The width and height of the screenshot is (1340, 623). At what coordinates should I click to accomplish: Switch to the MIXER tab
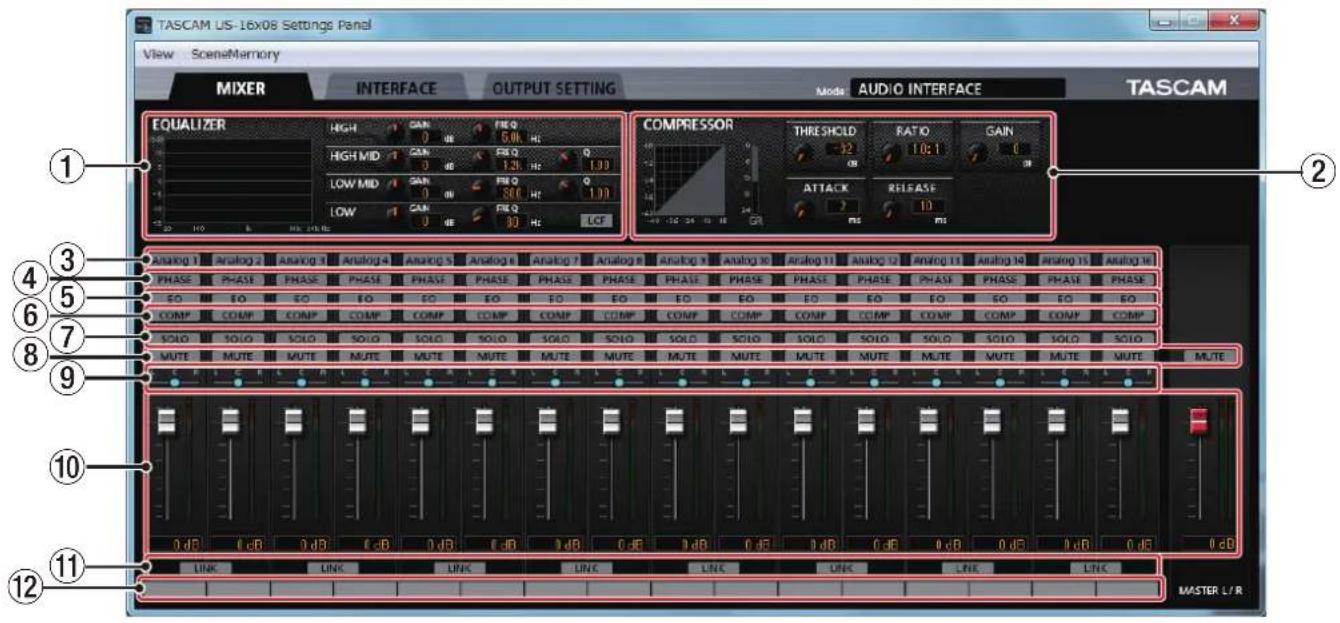tap(240, 88)
